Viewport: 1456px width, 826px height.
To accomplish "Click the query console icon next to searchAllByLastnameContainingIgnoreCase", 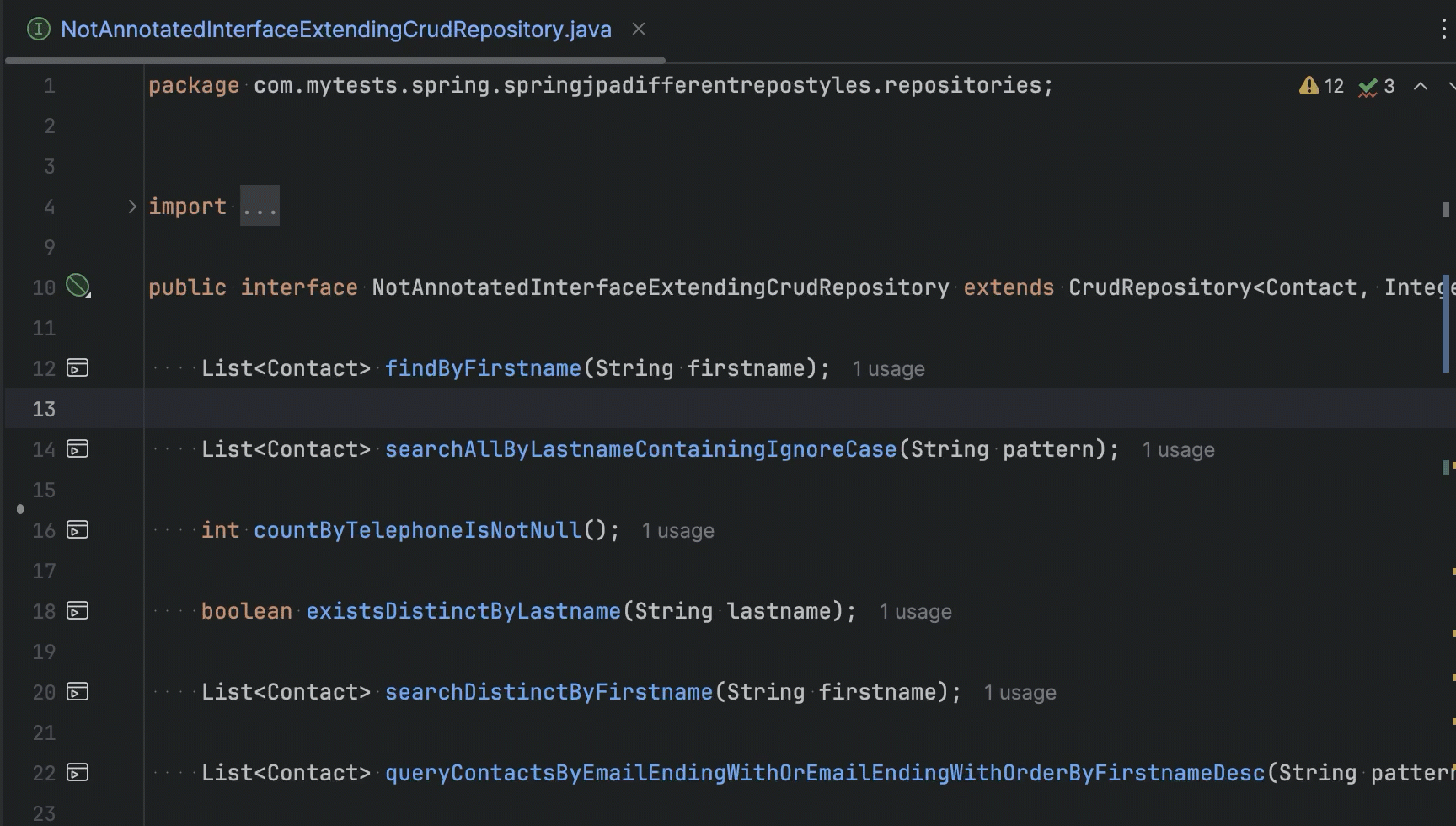I will coord(77,449).
